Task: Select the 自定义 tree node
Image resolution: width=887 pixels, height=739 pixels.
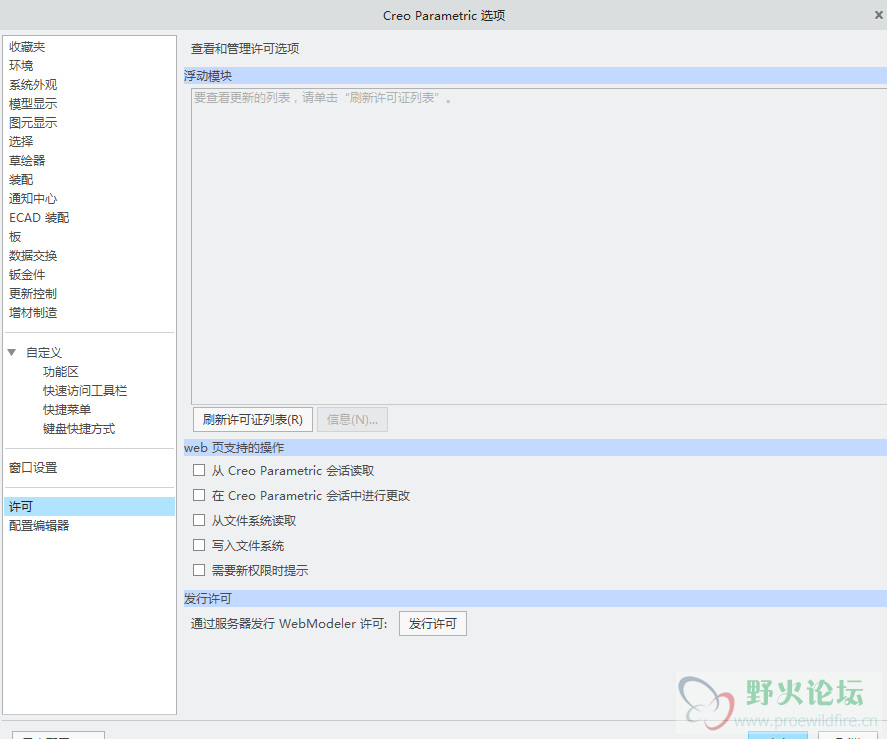Action: (44, 353)
